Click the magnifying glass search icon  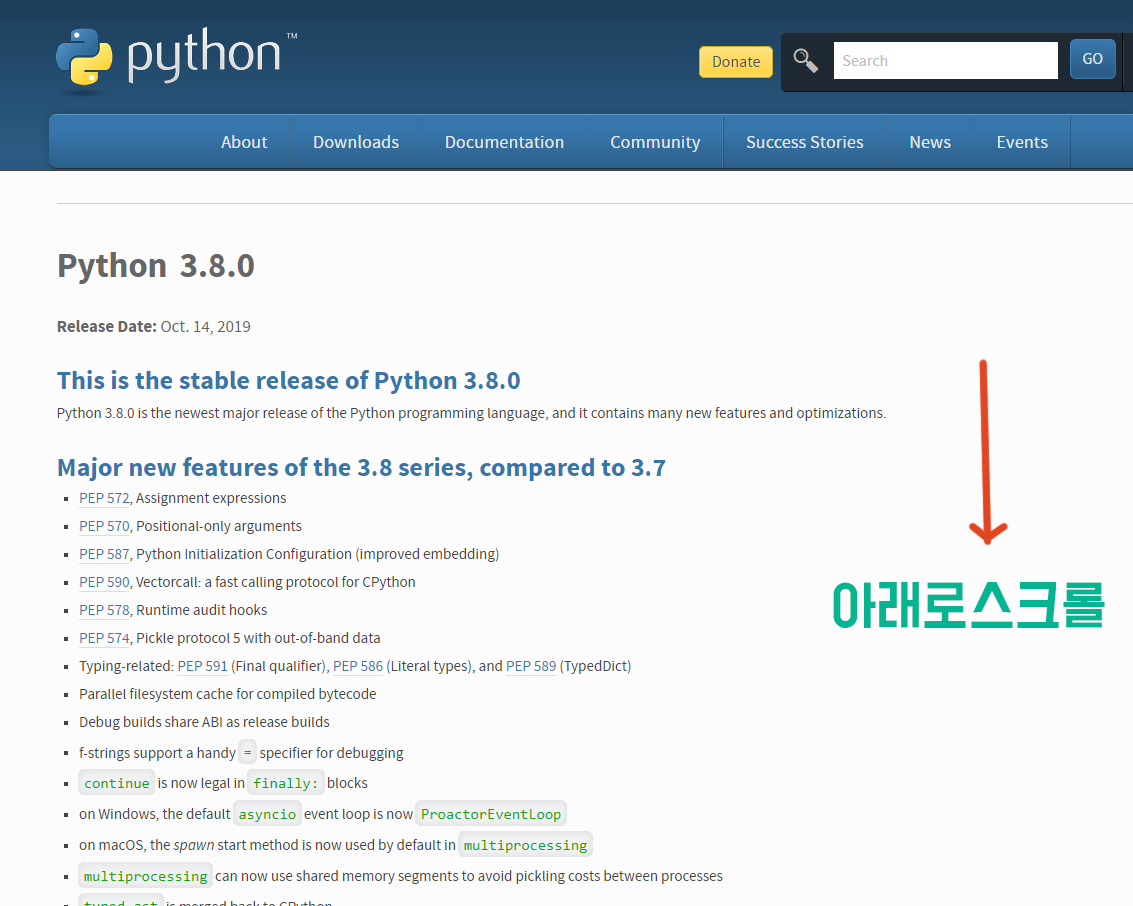click(x=806, y=61)
